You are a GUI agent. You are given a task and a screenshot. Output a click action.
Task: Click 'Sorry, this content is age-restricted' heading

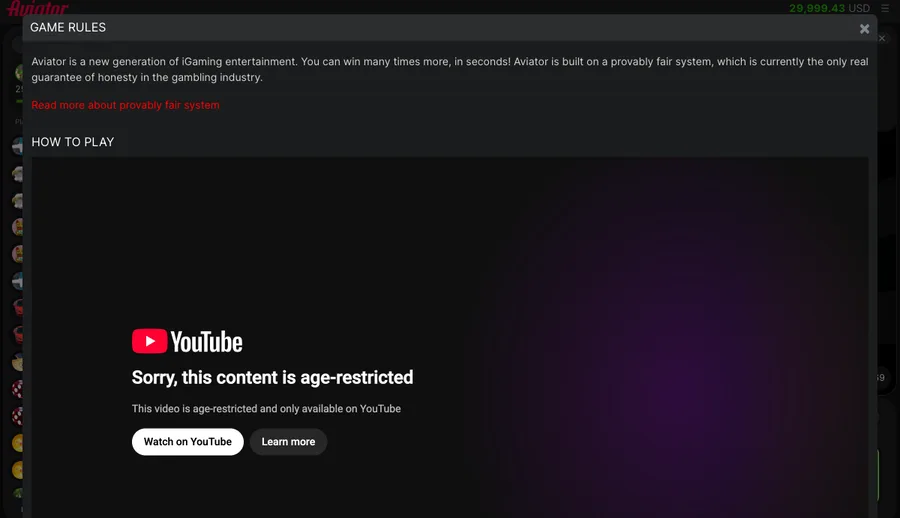(272, 377)
